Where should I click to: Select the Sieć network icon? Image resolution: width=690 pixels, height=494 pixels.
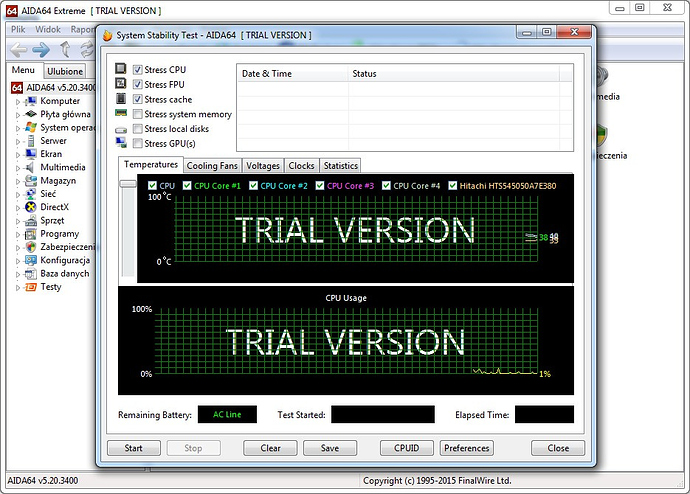point(31,194)
